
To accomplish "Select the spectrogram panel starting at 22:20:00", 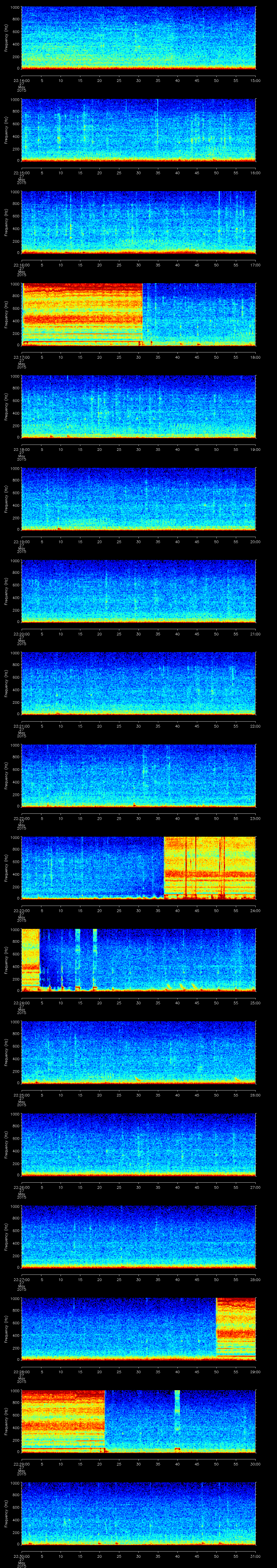I will pyautogui.click(x=139, y=591).
